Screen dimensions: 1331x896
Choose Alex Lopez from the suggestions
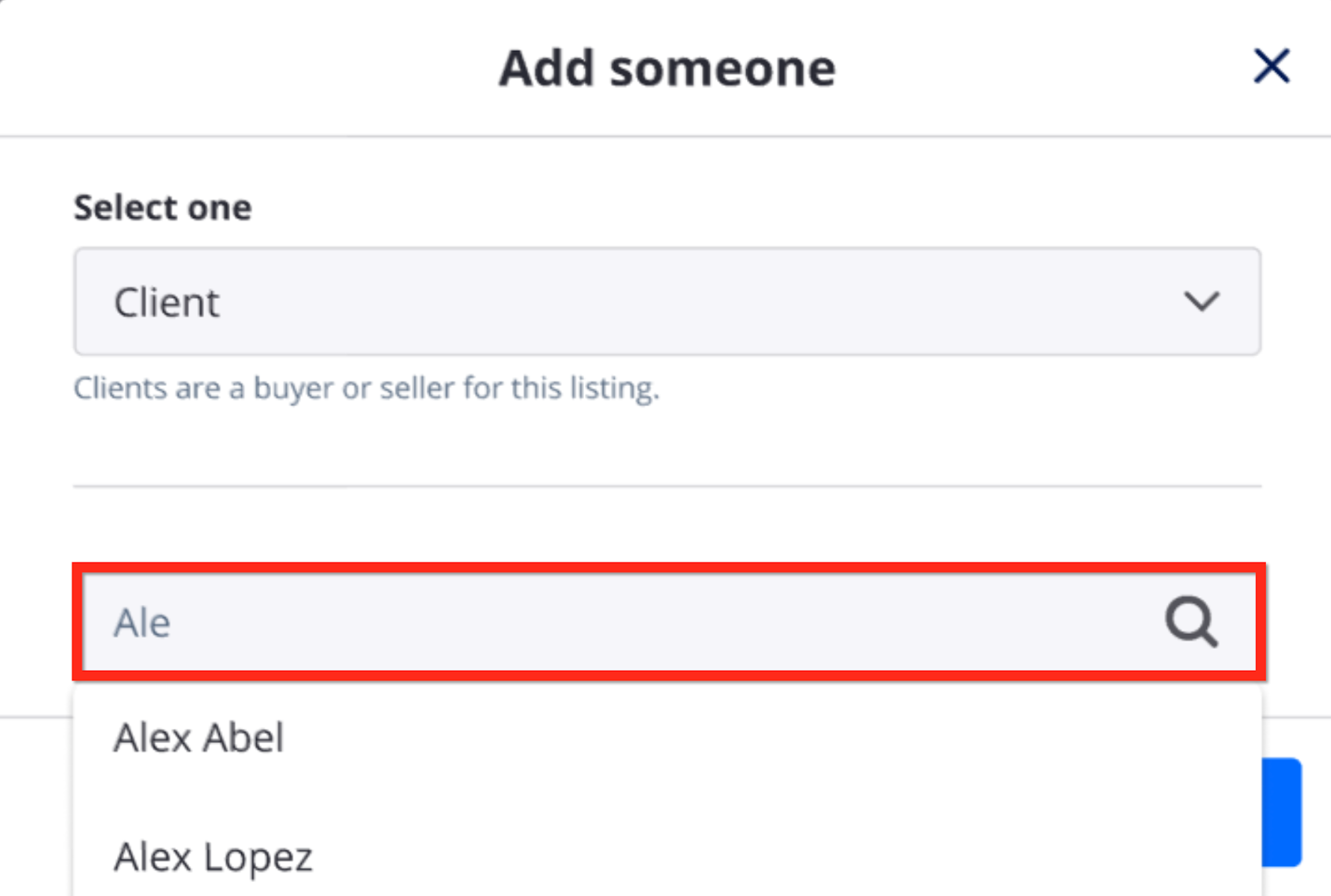pyautogui.click(x=213, y=857)
